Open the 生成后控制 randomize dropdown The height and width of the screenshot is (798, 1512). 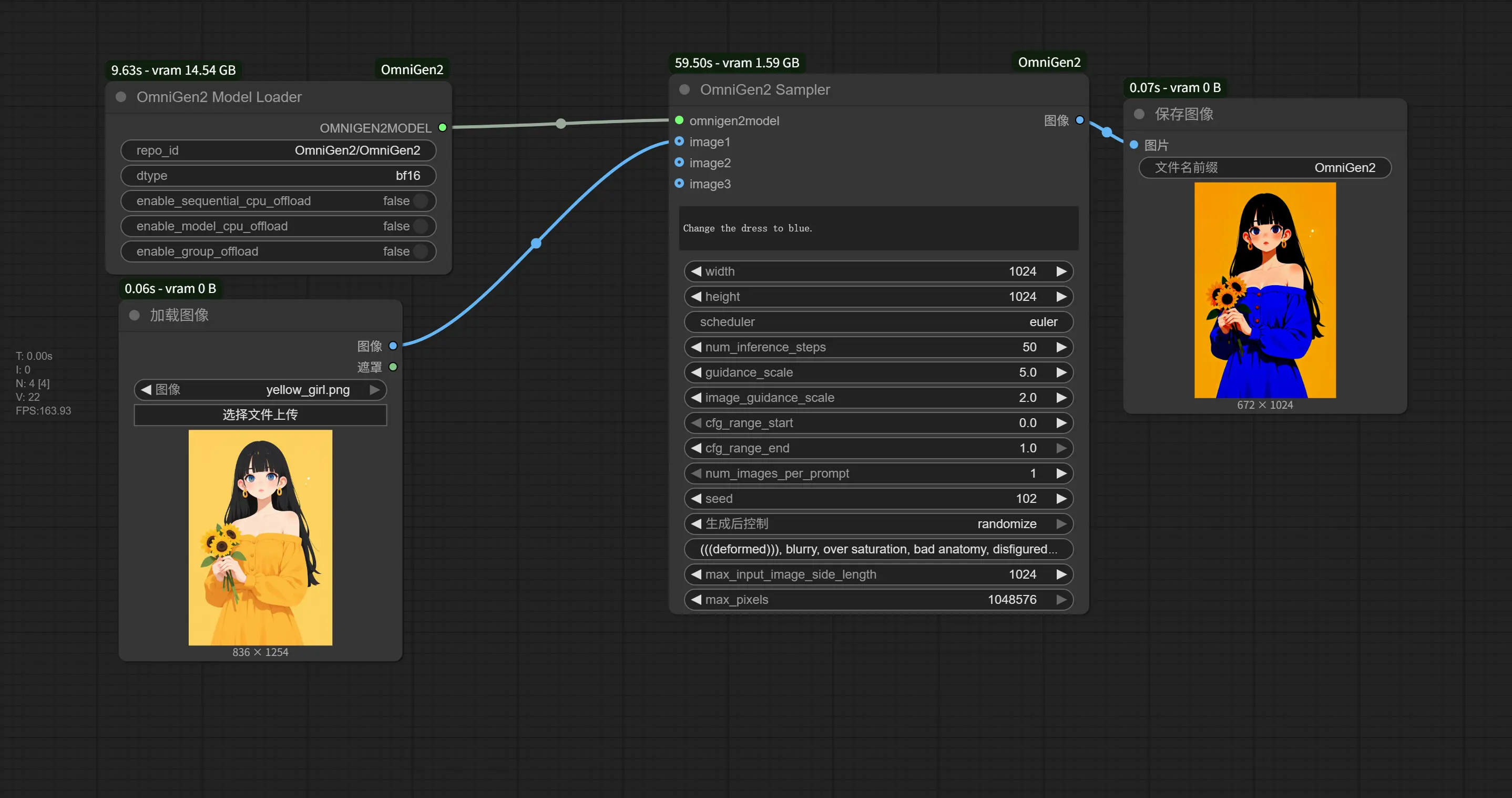click(x=878, y=524)
